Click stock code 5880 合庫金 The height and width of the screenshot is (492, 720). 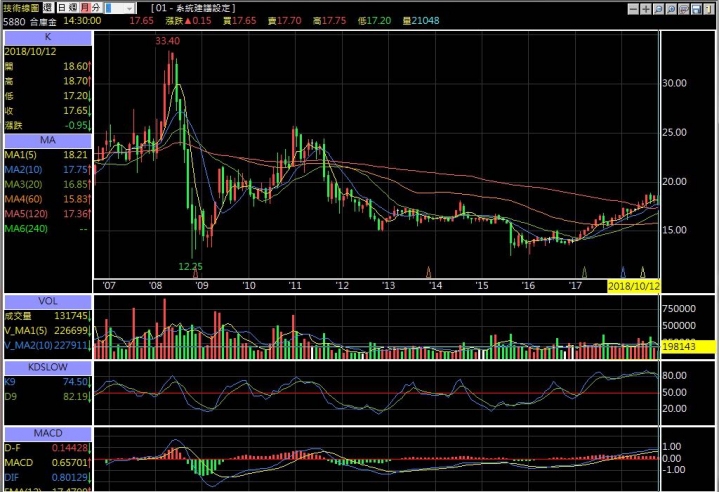29,21
